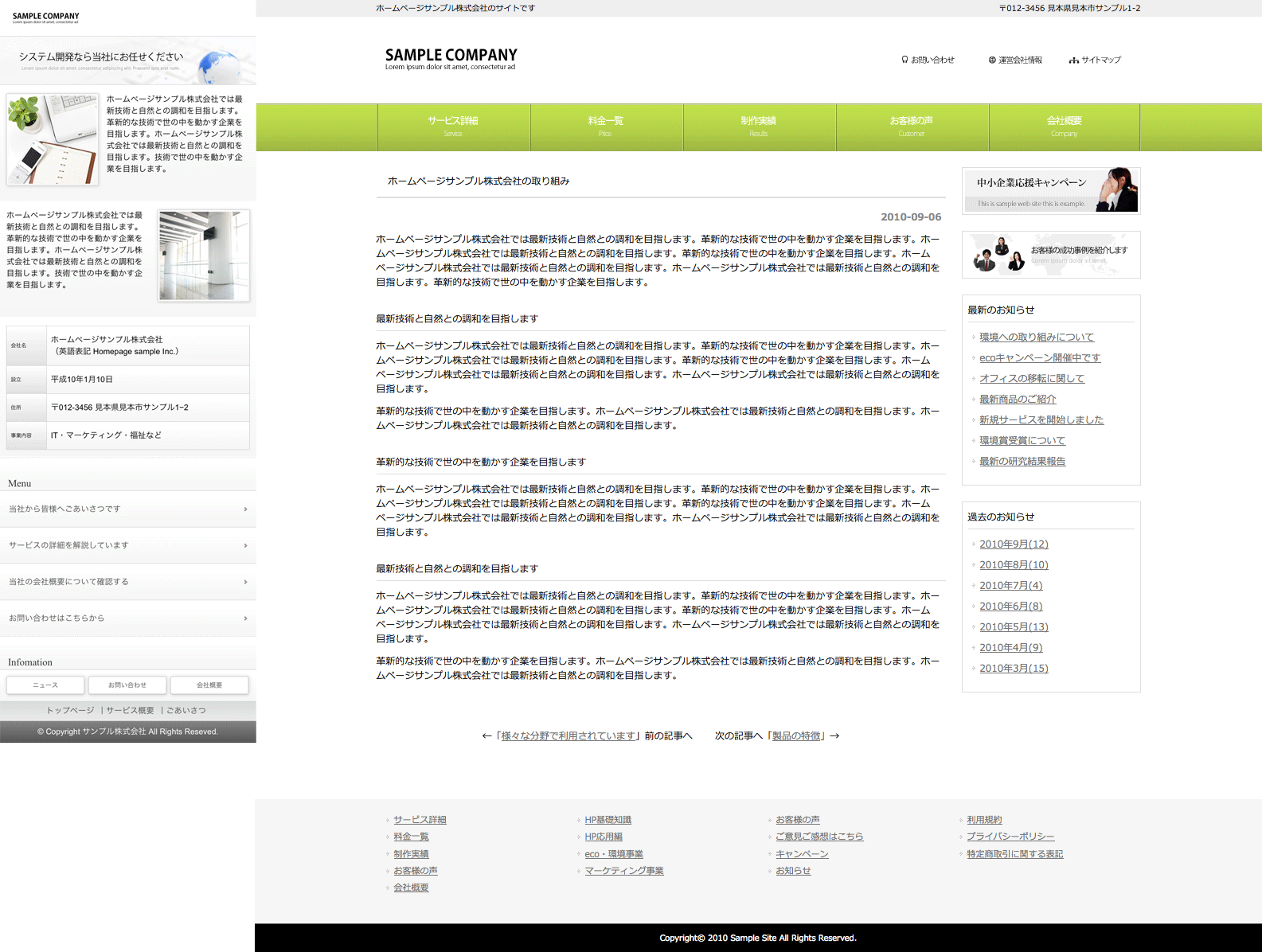Open the 中小企業応援キャンペーン banner

[1050, 191]
